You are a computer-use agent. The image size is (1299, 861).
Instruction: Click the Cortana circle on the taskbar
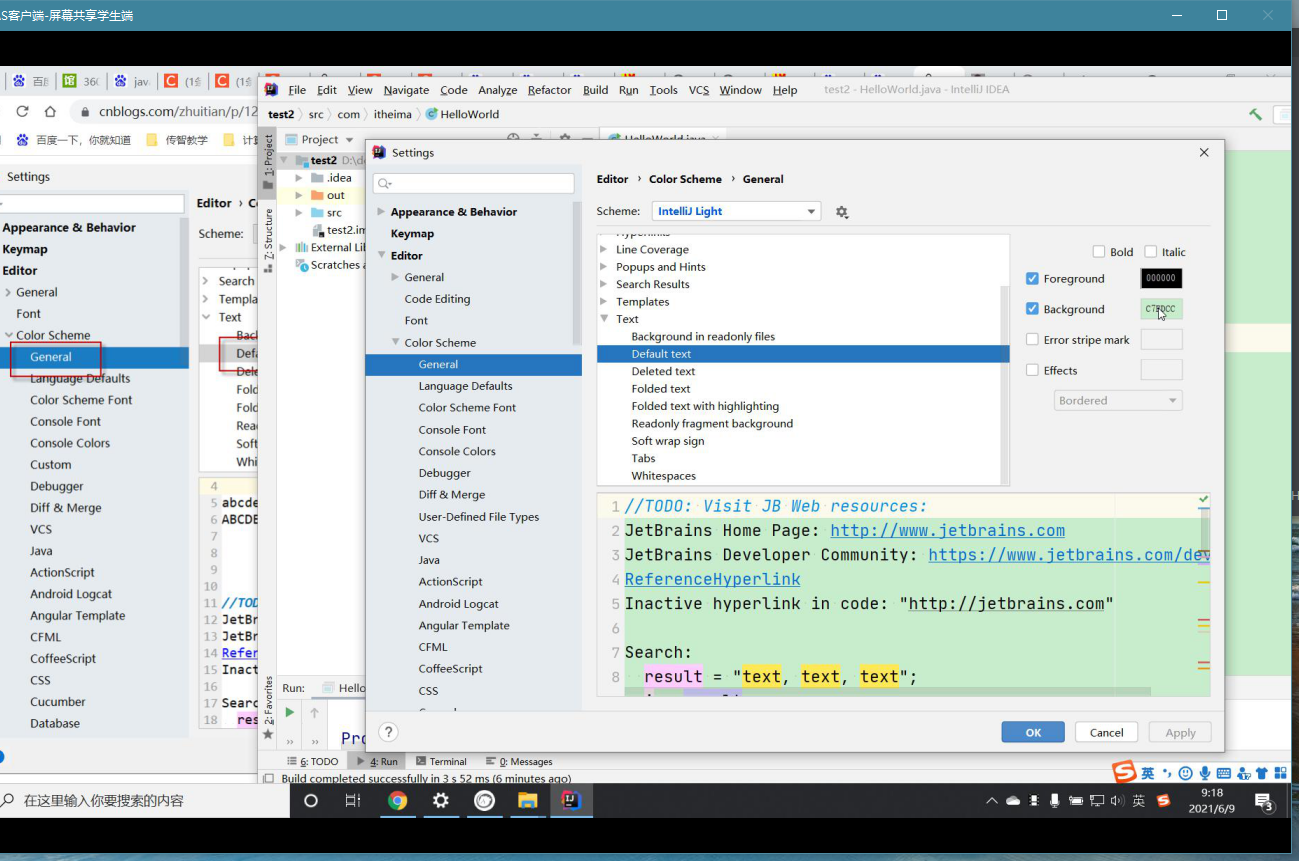pos(310,800)
